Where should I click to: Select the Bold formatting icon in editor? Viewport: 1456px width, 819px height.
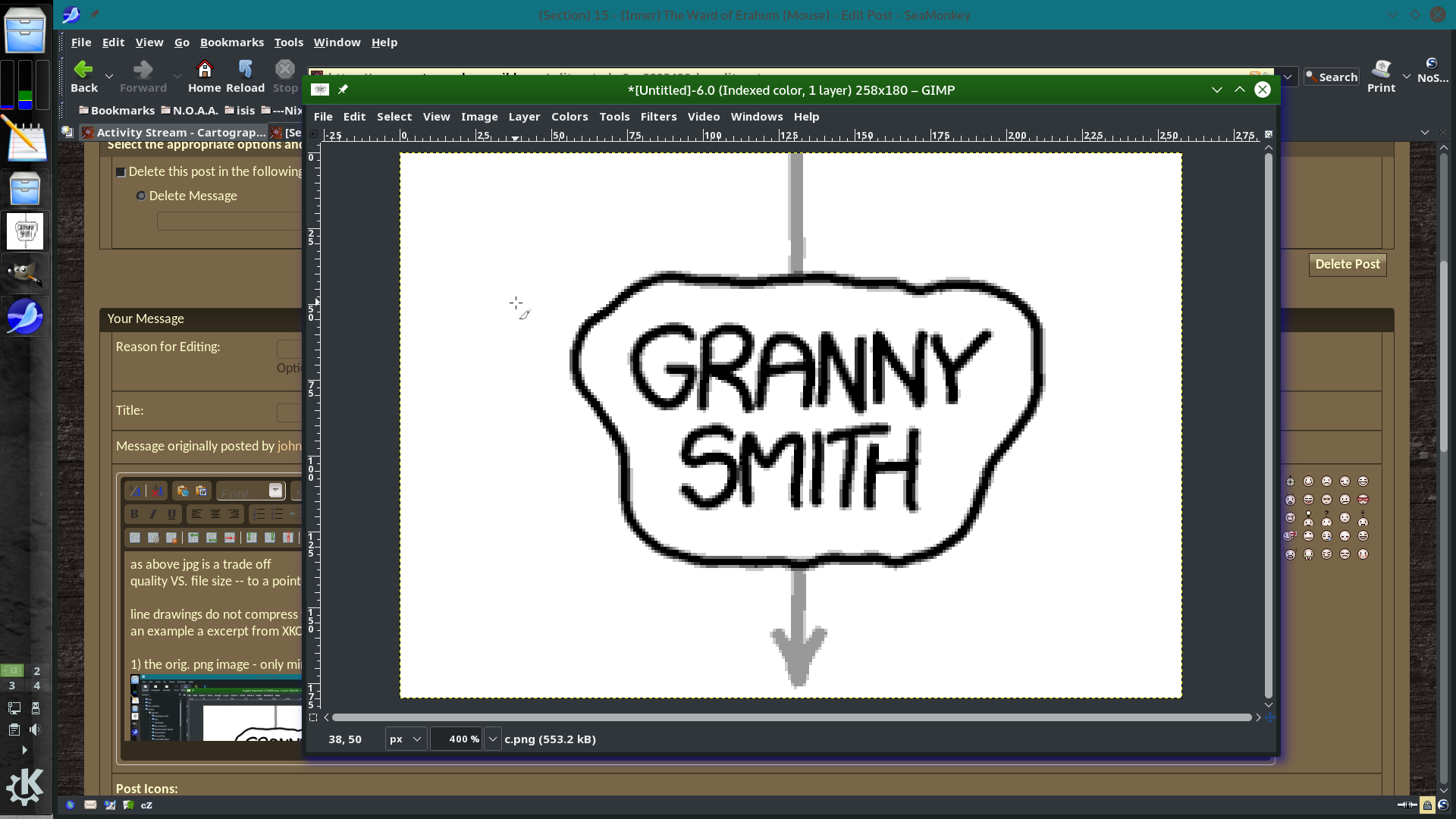pyautogui.click(x=135, y=513)
